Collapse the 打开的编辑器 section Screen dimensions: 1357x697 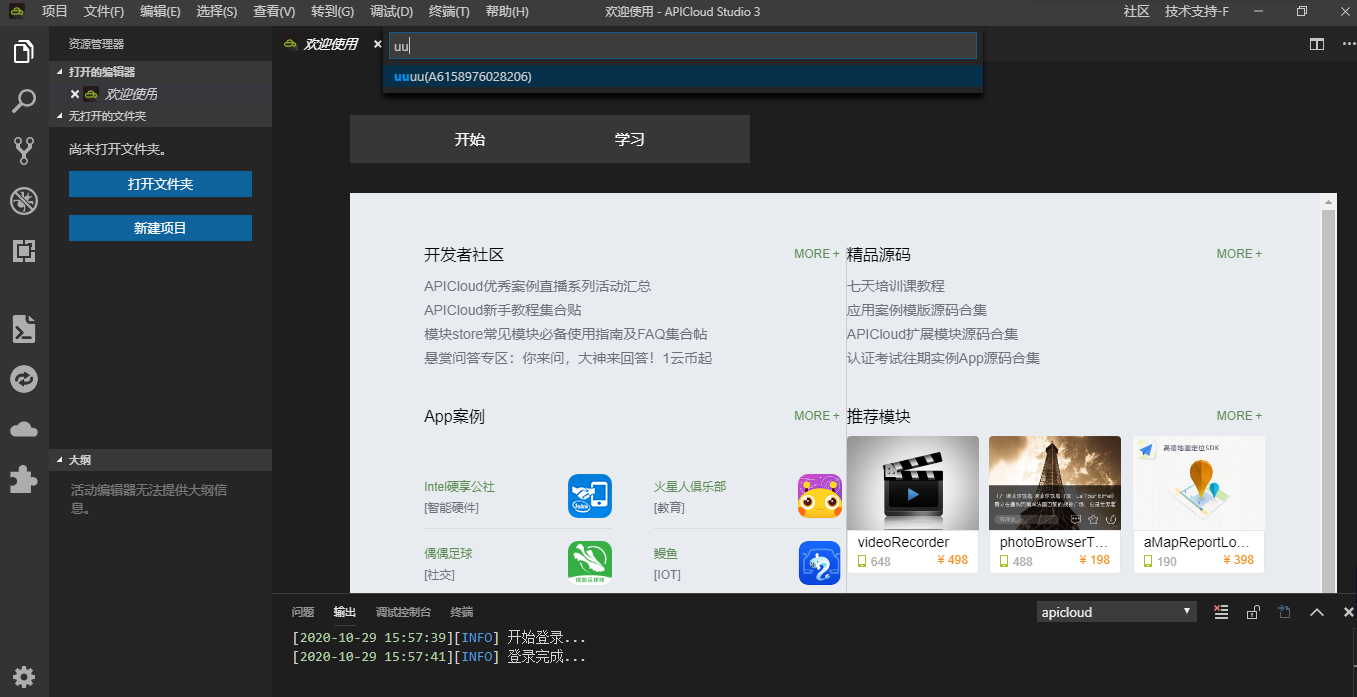(x=161, y=72)
